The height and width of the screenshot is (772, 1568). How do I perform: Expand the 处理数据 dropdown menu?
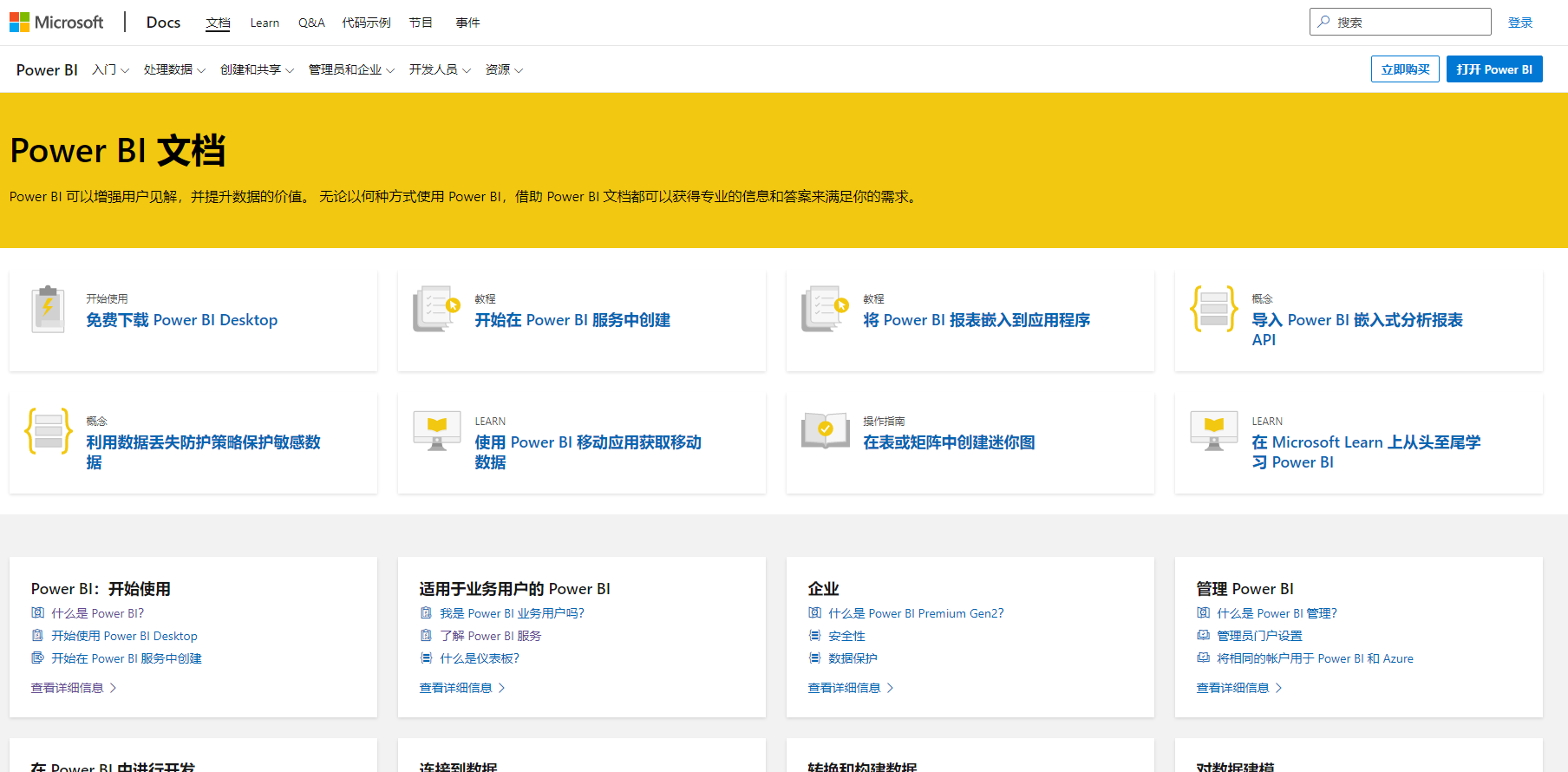click(x=174, y=70)
